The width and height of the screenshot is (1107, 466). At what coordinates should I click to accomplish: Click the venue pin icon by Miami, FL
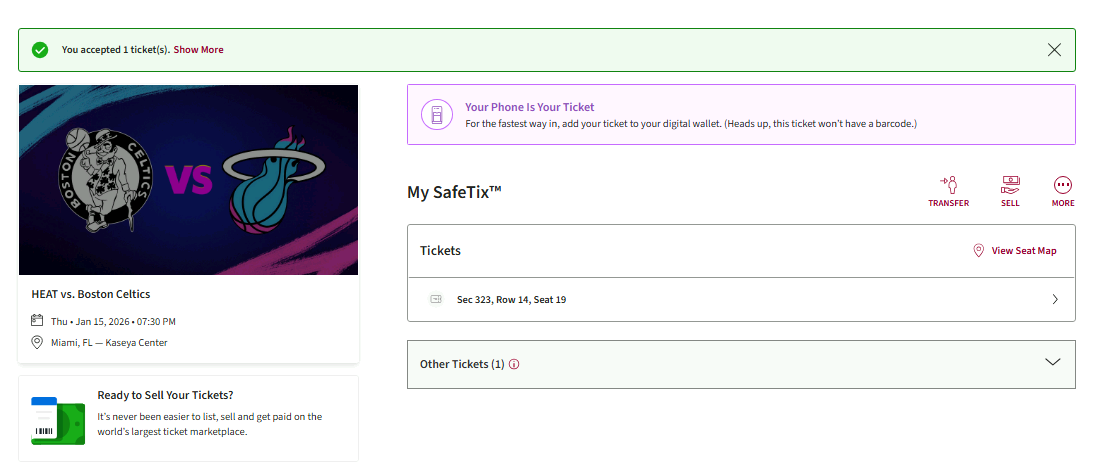point(37,342)
